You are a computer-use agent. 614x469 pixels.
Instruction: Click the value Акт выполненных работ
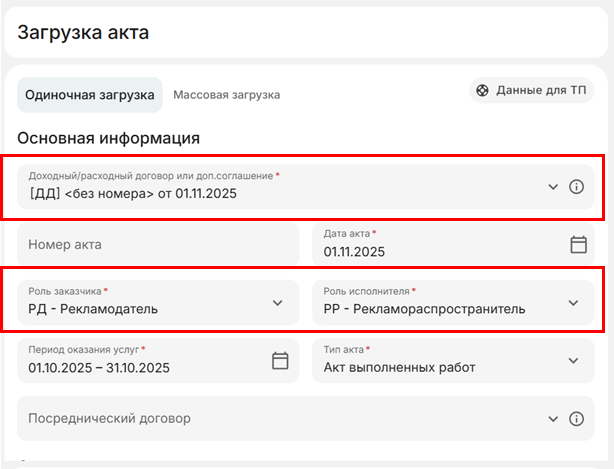399,368
